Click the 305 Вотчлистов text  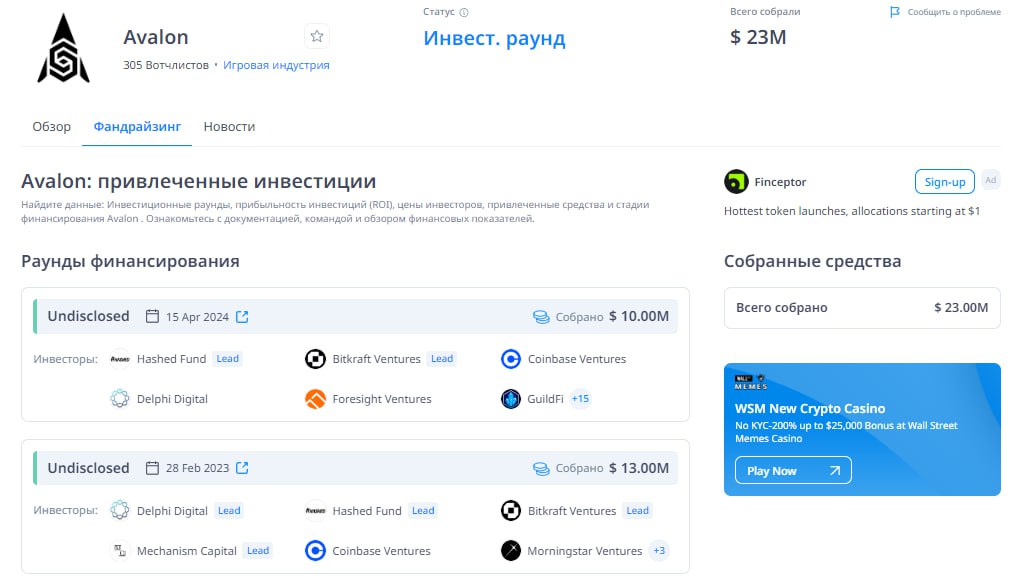pos(166,65)
